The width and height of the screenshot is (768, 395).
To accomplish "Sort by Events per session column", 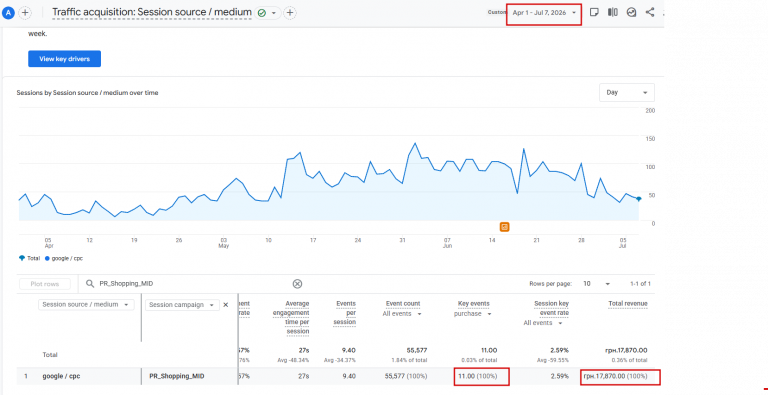I will [x=346, y=313].
